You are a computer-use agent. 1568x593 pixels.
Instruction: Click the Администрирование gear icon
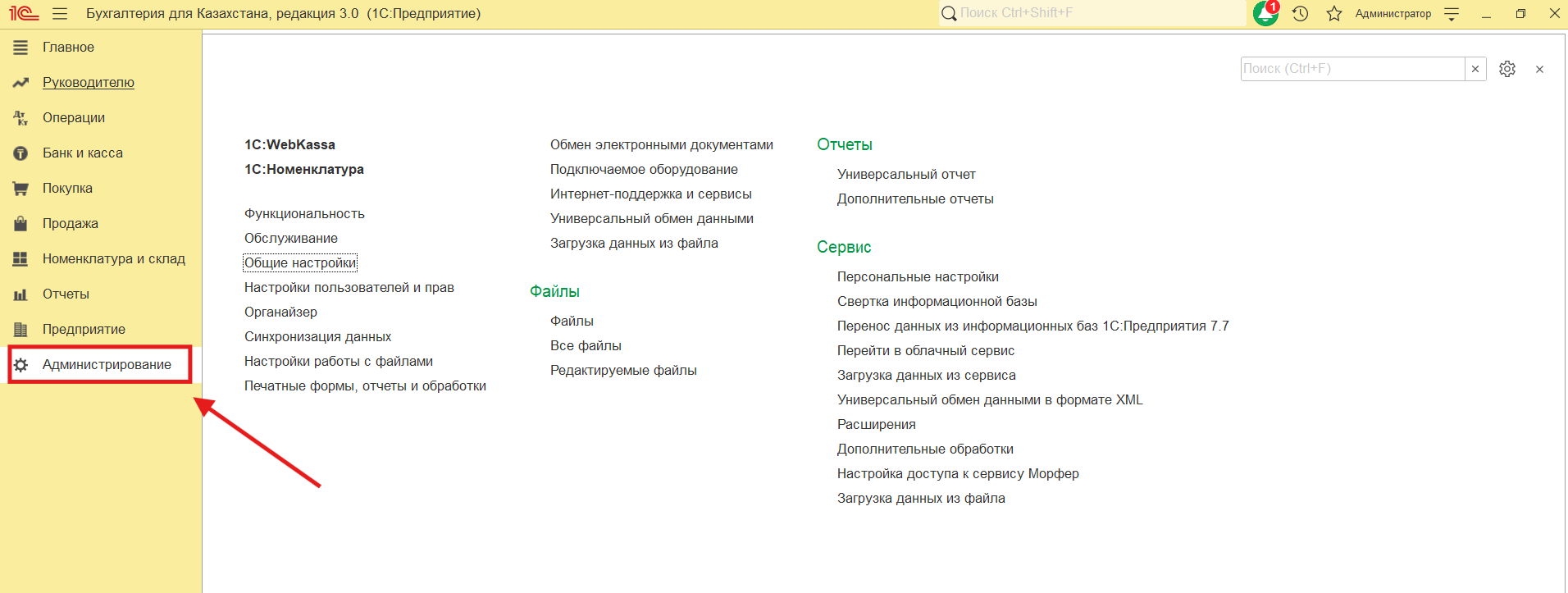tap(21, 365)
